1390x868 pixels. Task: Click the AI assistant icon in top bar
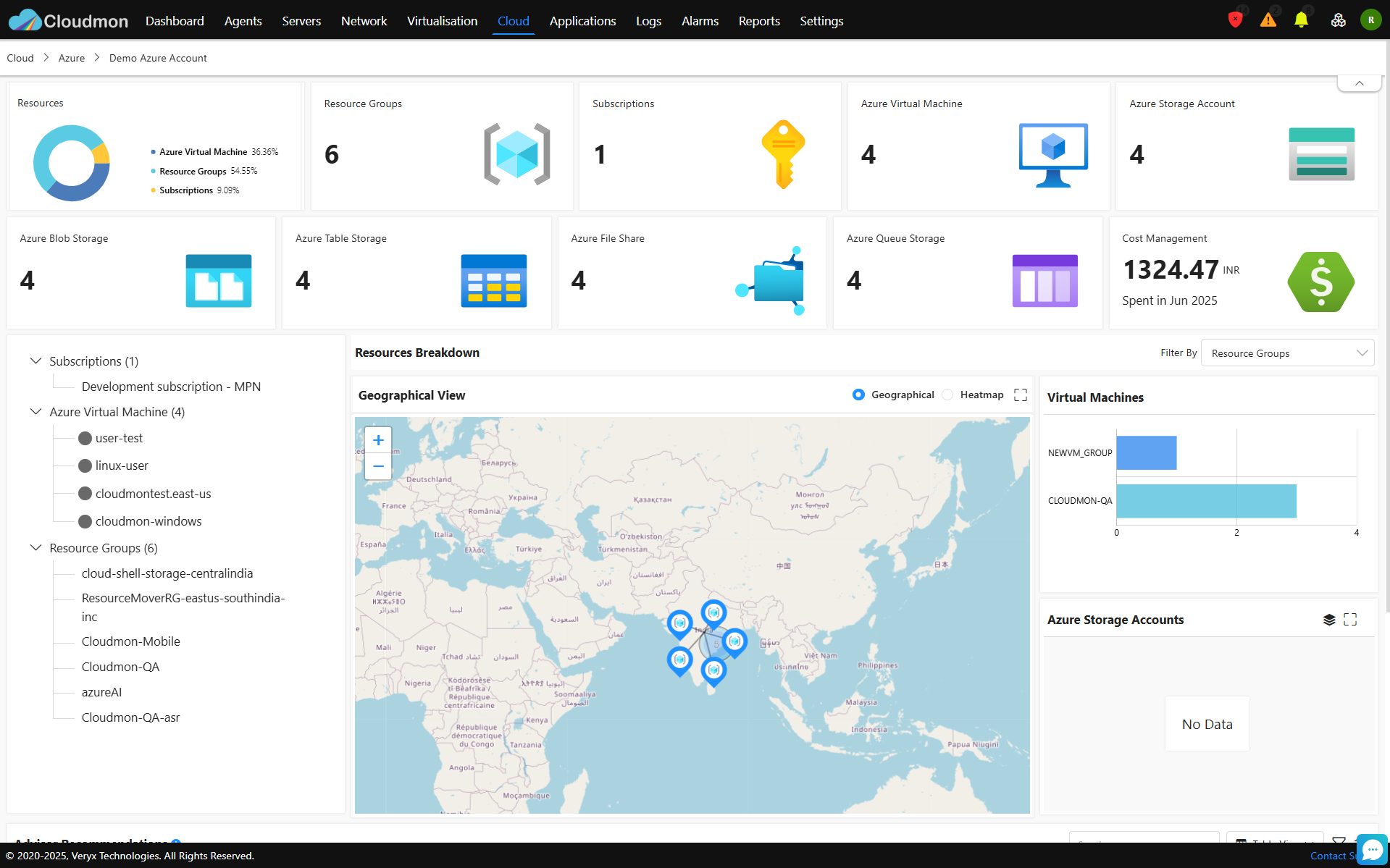click(1339, 20)
